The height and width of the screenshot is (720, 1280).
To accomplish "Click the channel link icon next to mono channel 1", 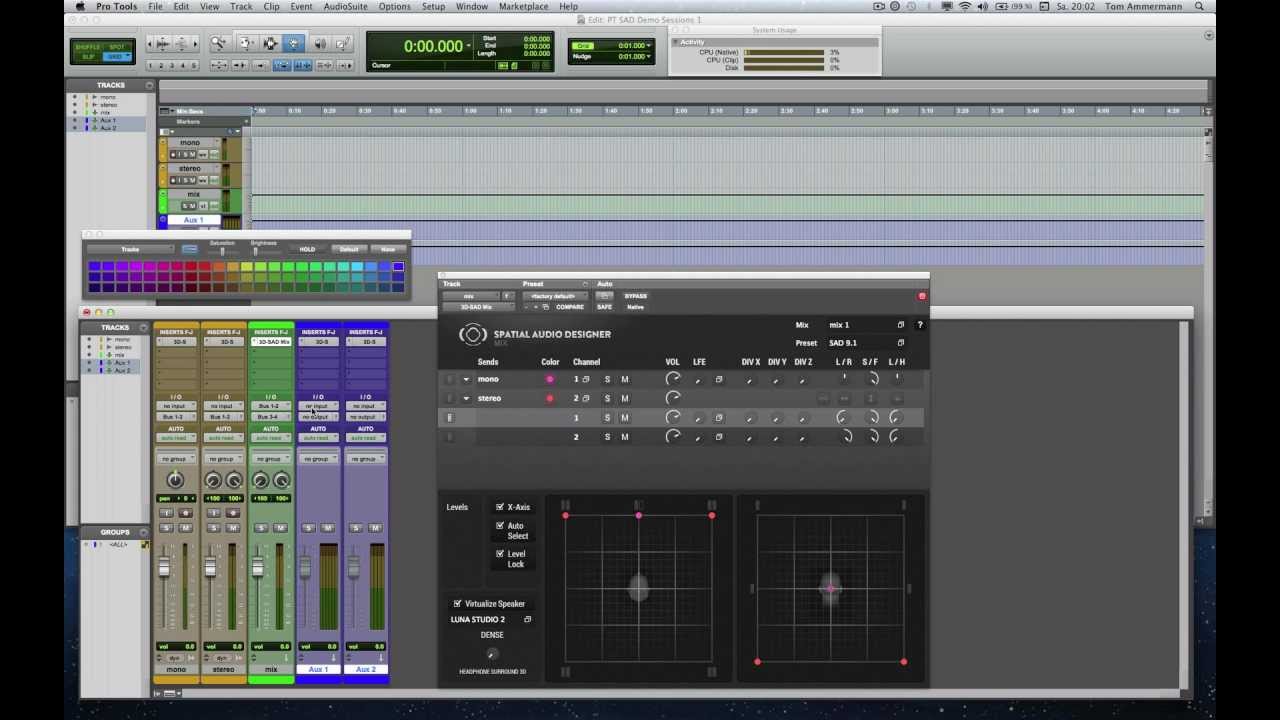I will coord(586,379).
